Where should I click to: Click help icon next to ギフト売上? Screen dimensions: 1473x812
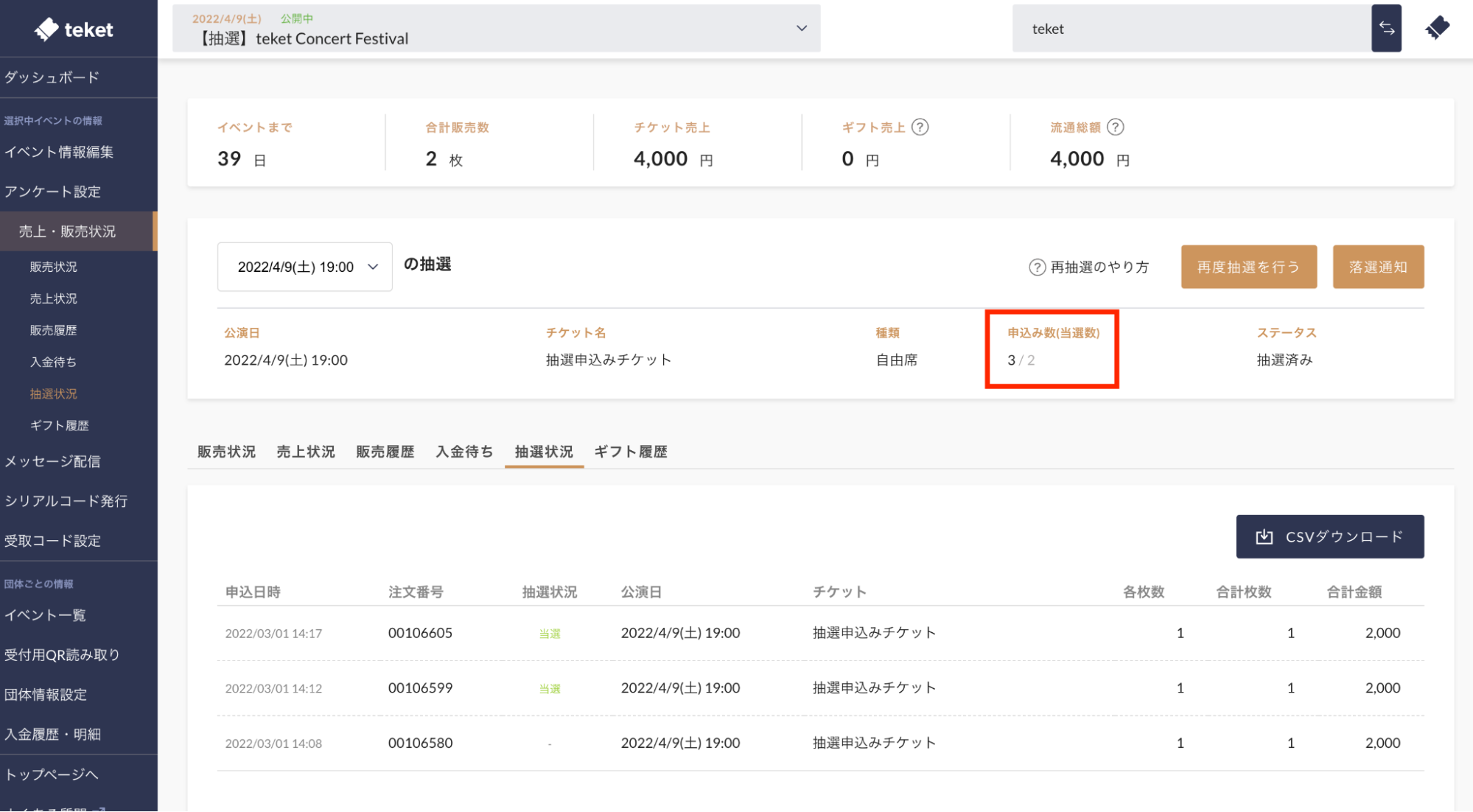coord(920,127)
